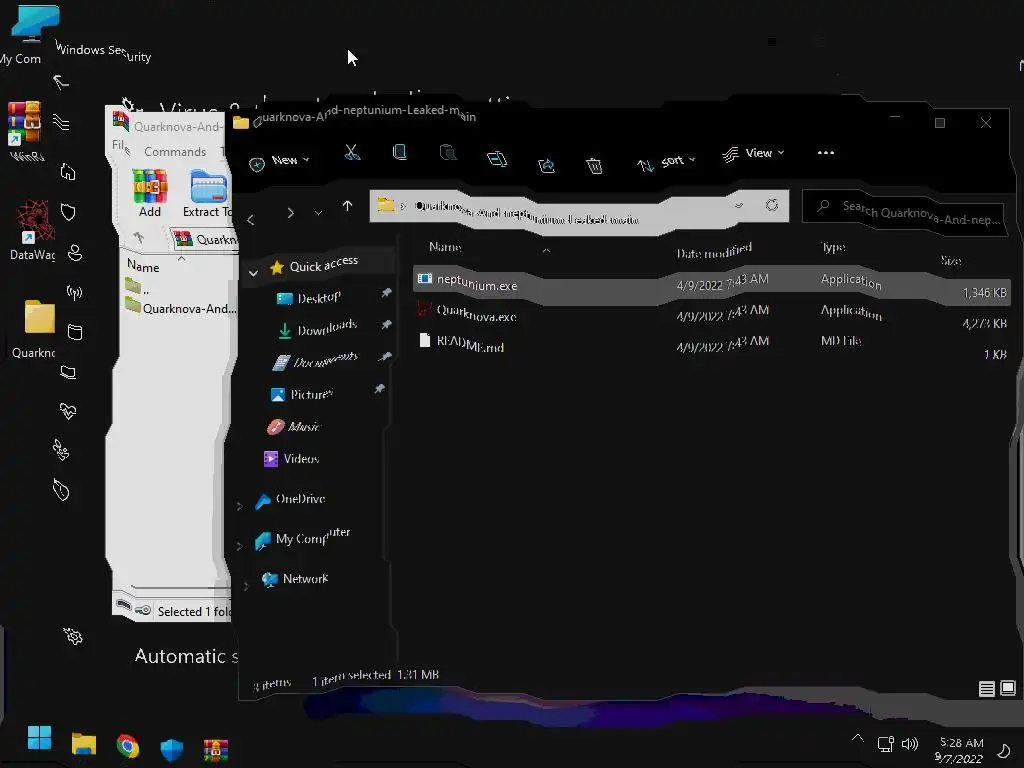Sort by Size column header

tap(951, 261)
